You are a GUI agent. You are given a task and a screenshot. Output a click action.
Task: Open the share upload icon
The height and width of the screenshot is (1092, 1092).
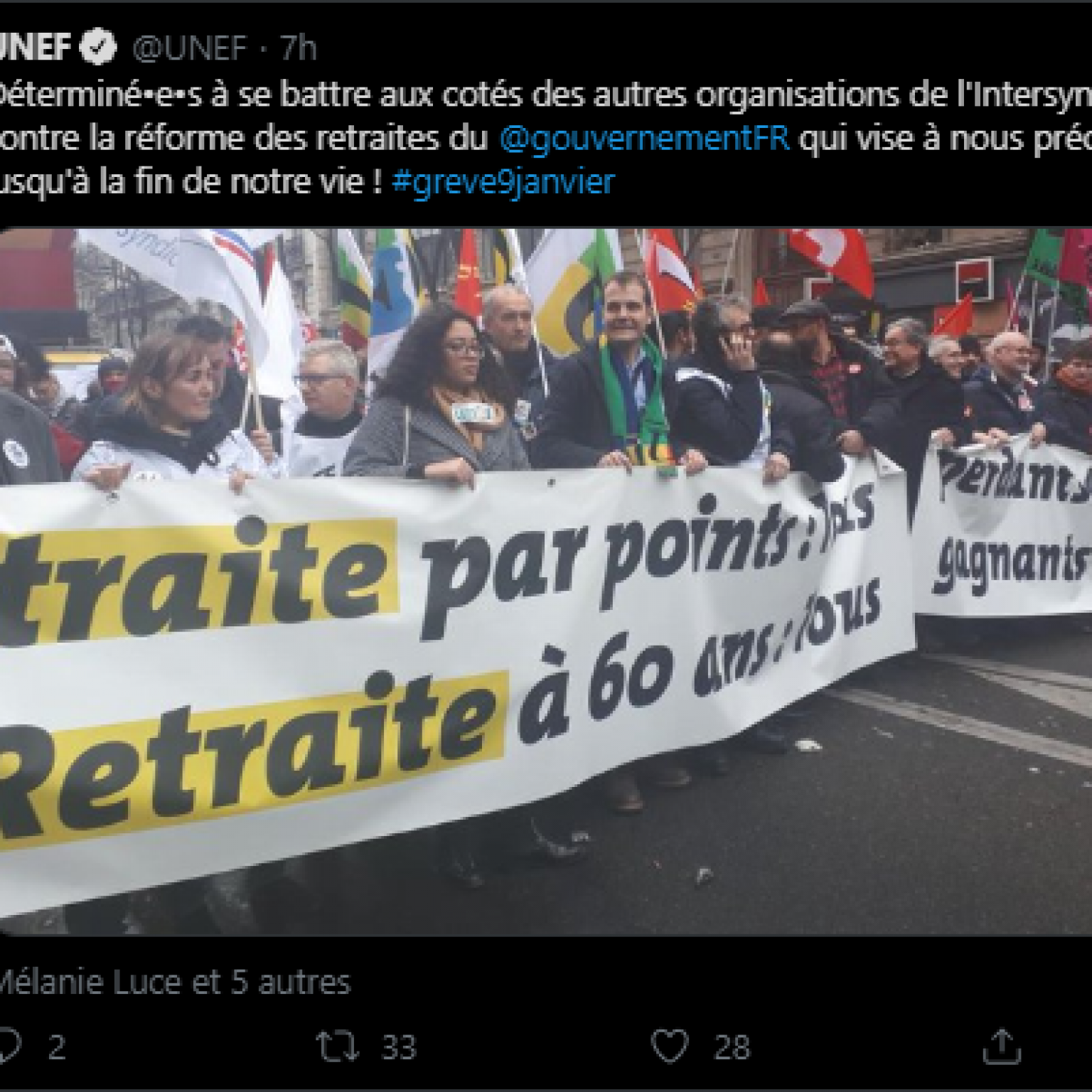click(1002, 1046)
